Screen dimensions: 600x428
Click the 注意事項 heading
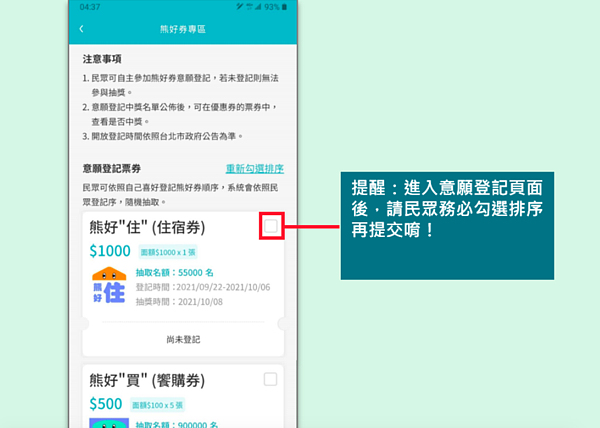pos(102,59)
